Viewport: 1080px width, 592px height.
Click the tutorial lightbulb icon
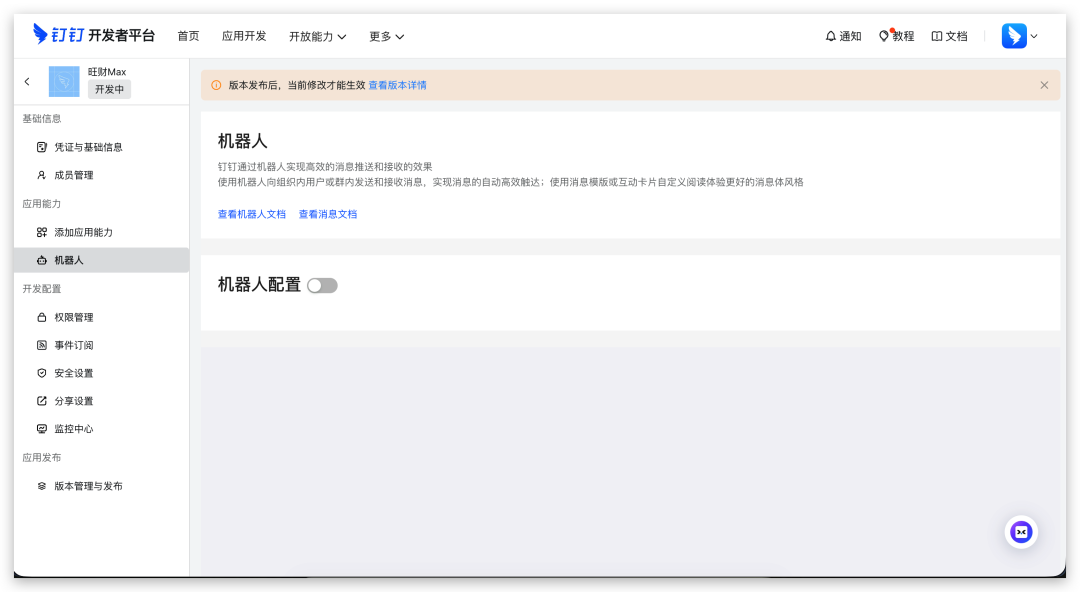pos(884,36)
